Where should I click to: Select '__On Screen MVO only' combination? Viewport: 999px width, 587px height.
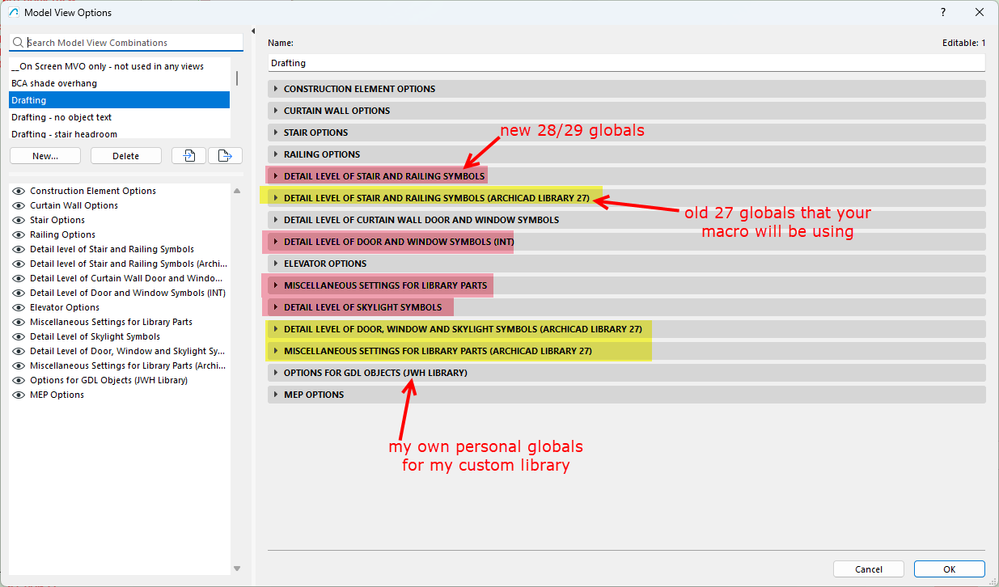(x=119, y=66)
